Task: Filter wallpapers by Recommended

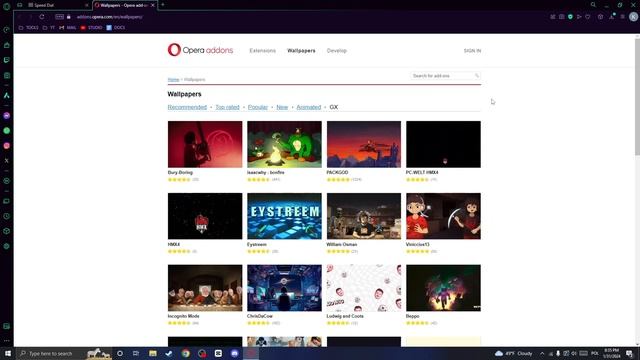Action: 187,107
